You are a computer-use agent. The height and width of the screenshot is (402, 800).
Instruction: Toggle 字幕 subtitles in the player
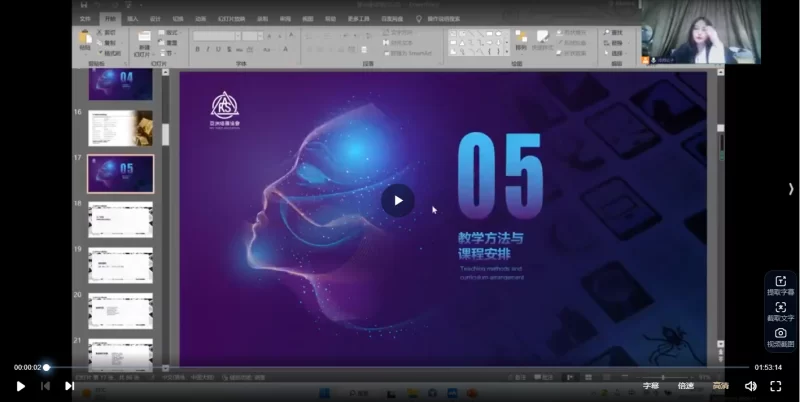(x=651, y=386)
